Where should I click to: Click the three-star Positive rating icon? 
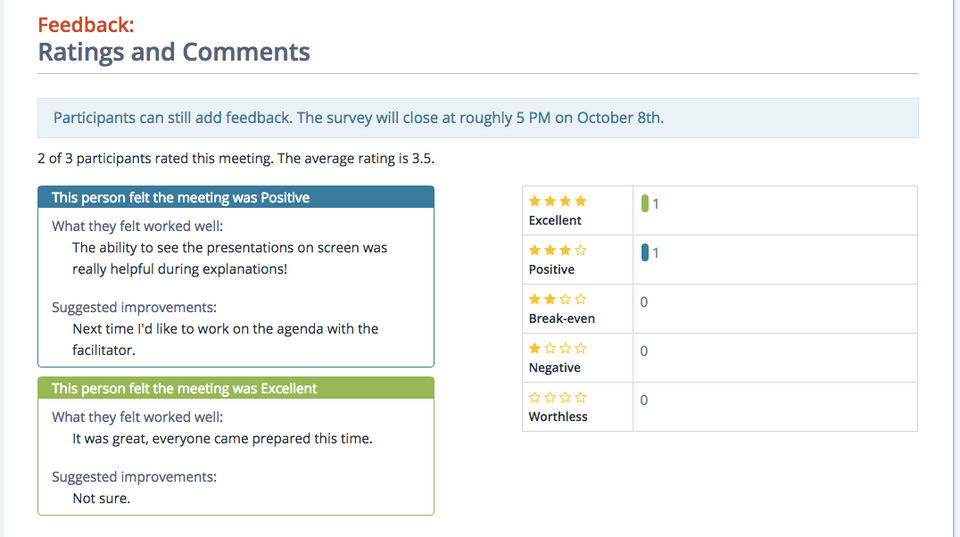tap(558, 250)
